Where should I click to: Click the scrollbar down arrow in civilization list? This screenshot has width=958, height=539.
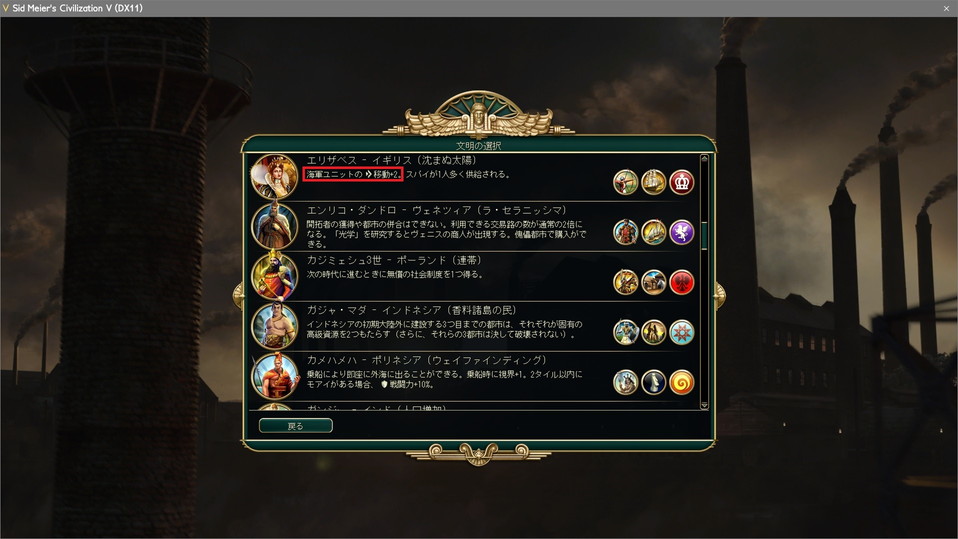[x=704, y=405]
